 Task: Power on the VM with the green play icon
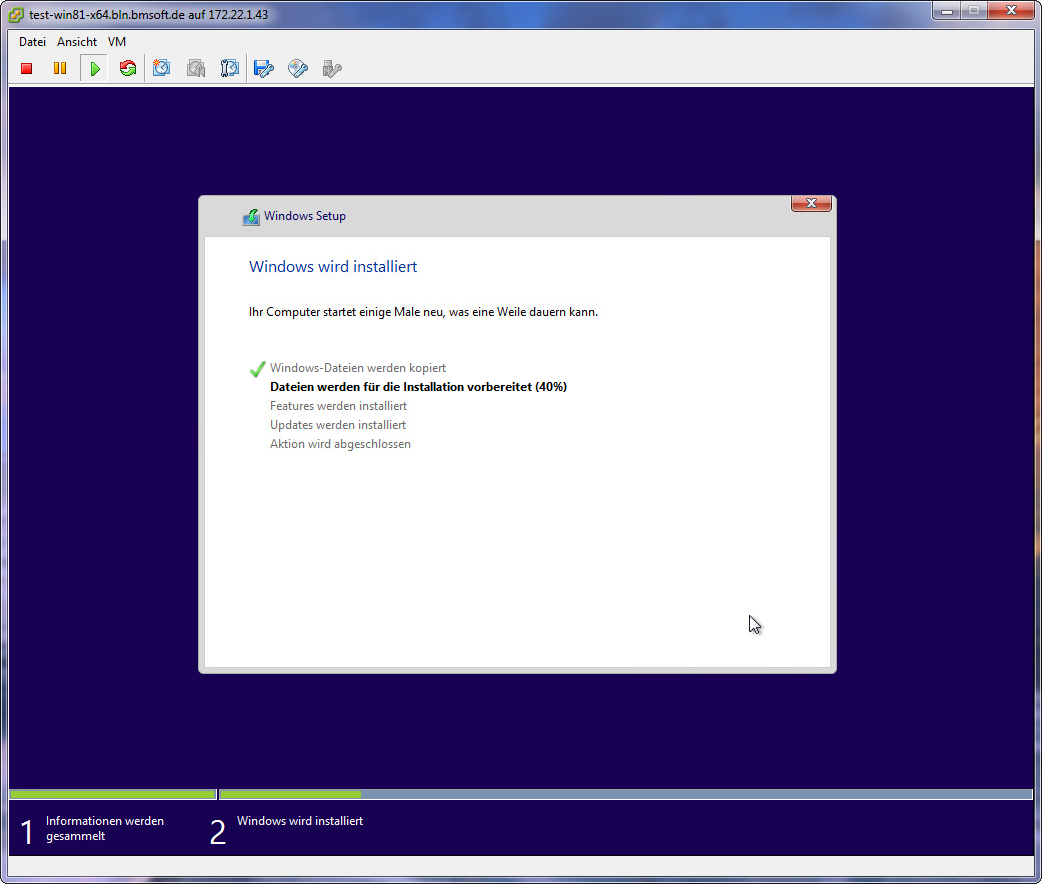[95, 68]
